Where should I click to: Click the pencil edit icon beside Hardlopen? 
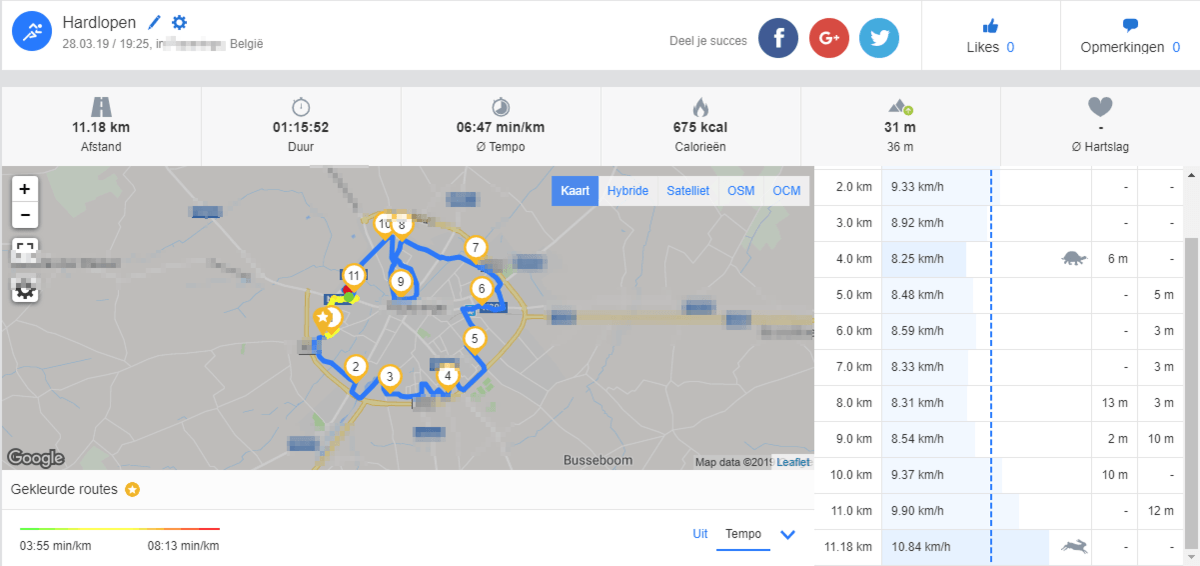154,22
